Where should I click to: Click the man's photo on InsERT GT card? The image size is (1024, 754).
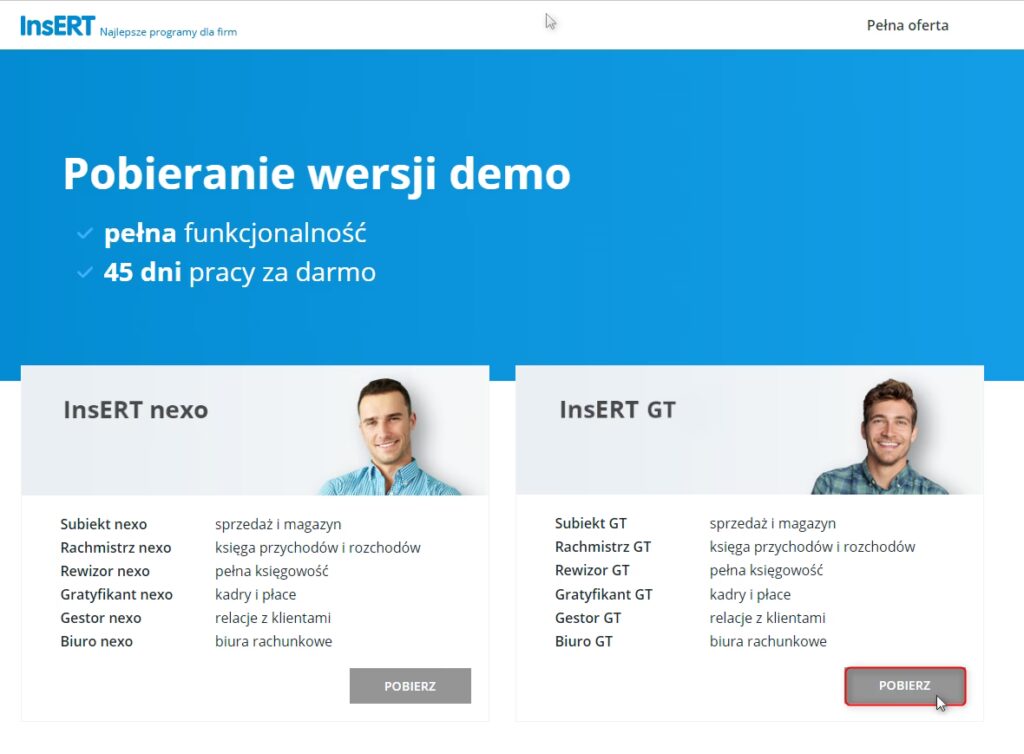point(884,436)
